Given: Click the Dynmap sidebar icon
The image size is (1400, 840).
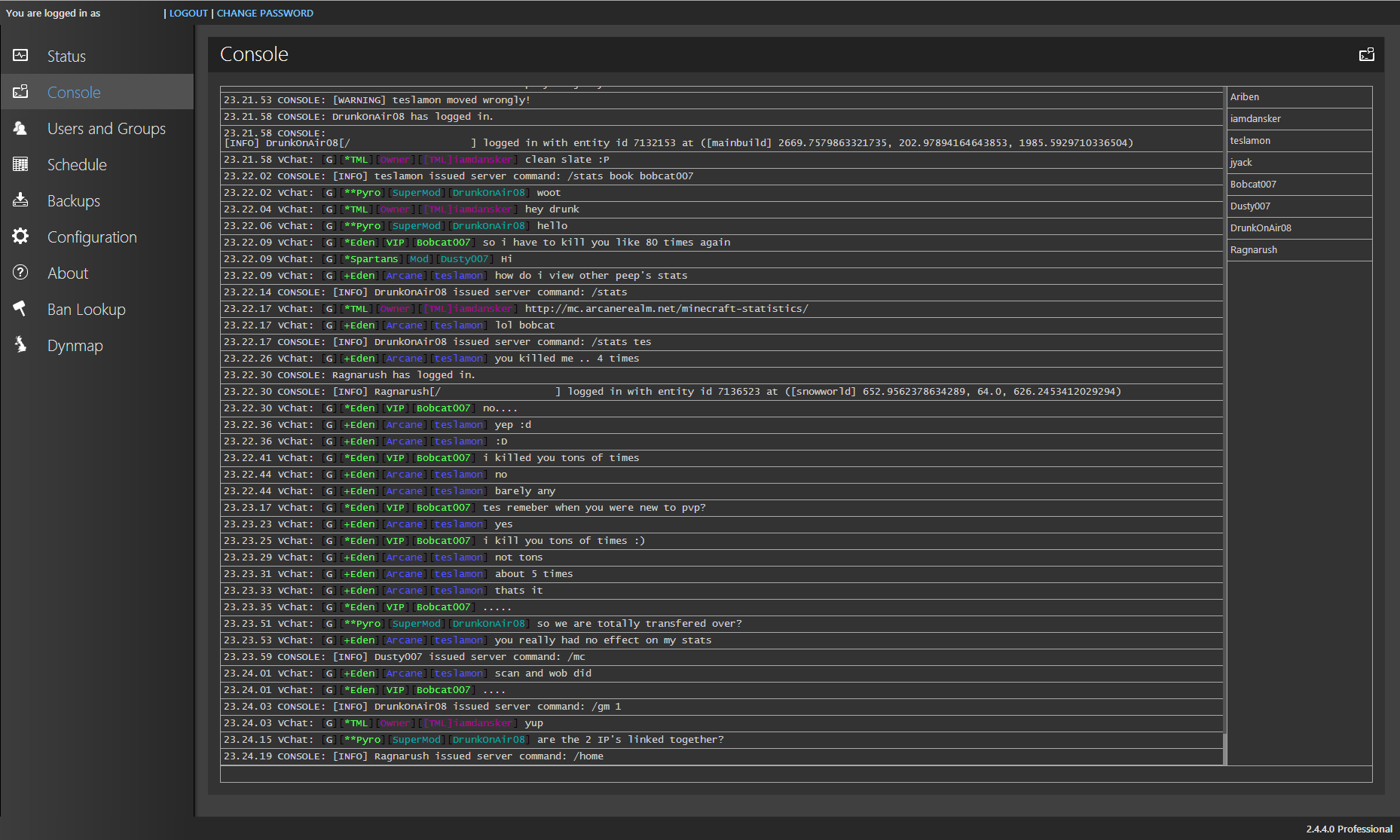Looking at the screenshot, I should 20,345.
